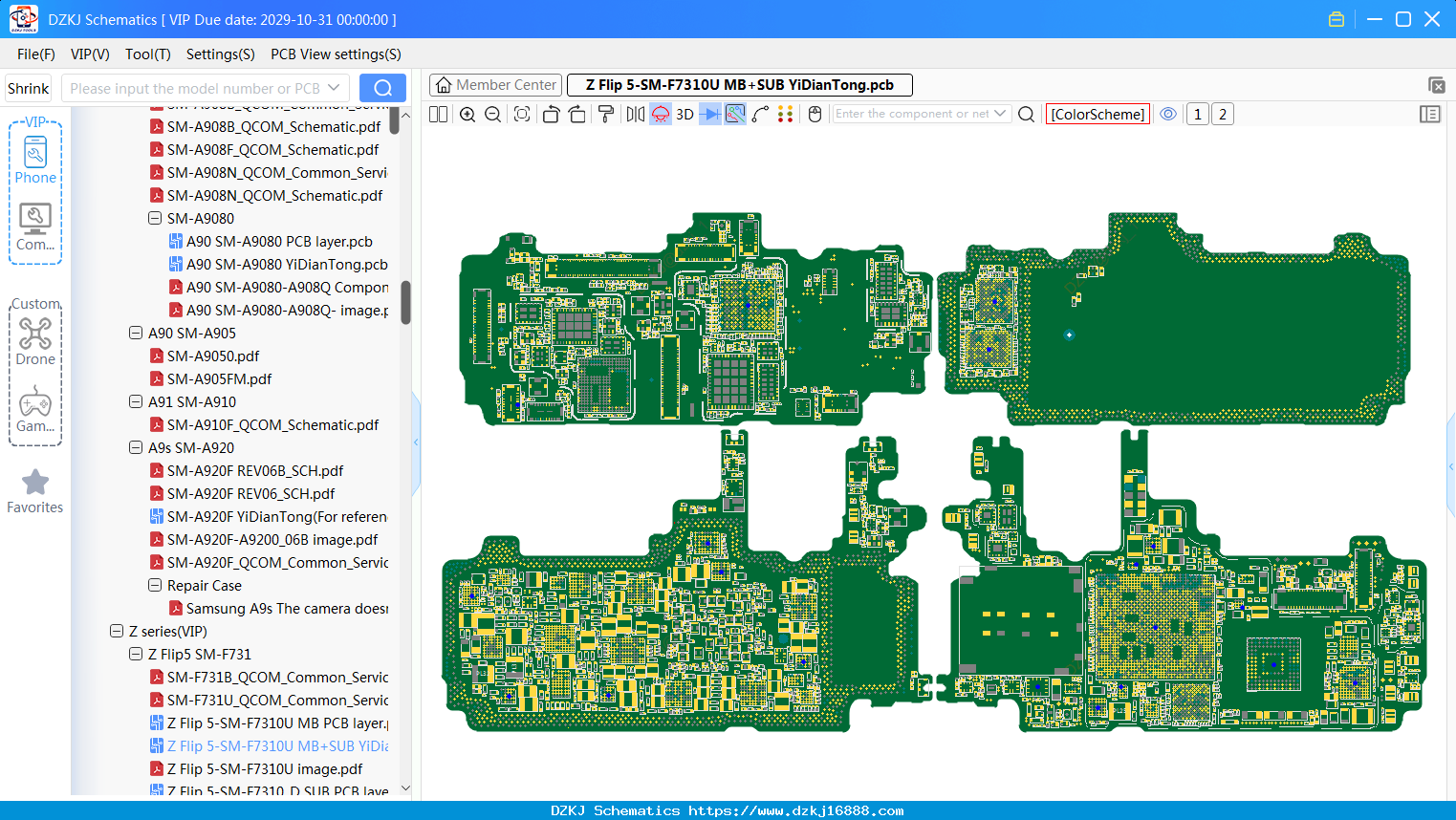Select the paint roller highlight tool

click(605, 114)
